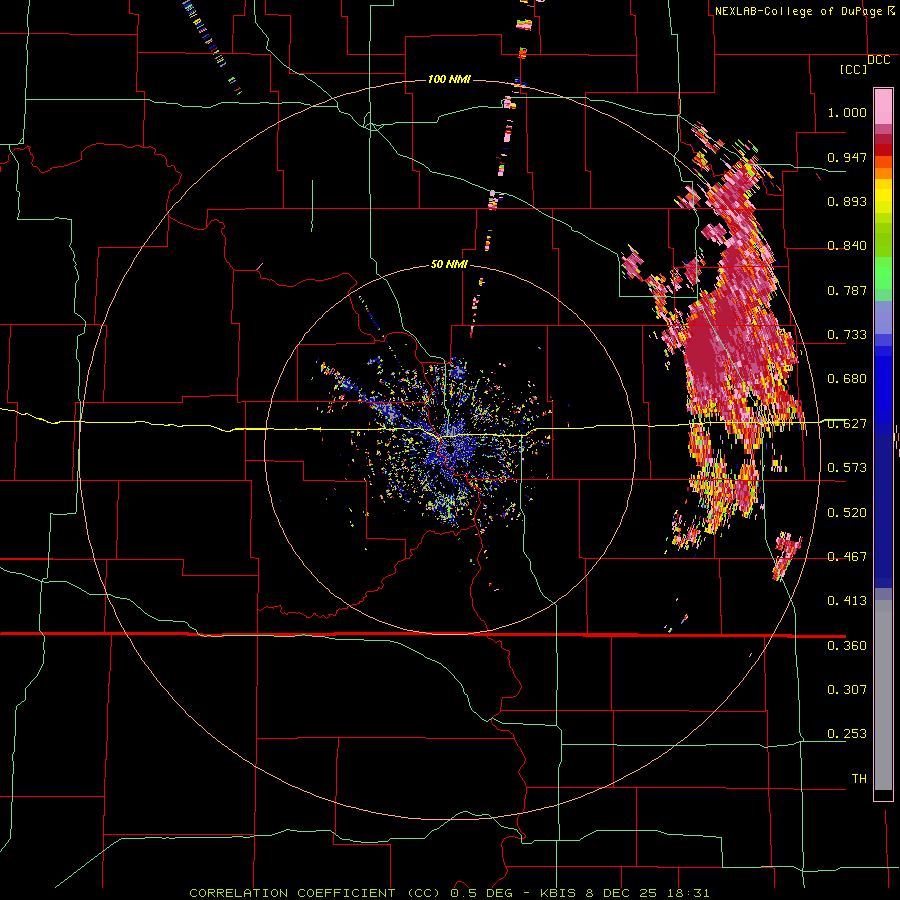Viewport: 900px width, 900px height.
Task: Click the 0.627 legend value
Action: pyautogui.click(x=847, y=424)
